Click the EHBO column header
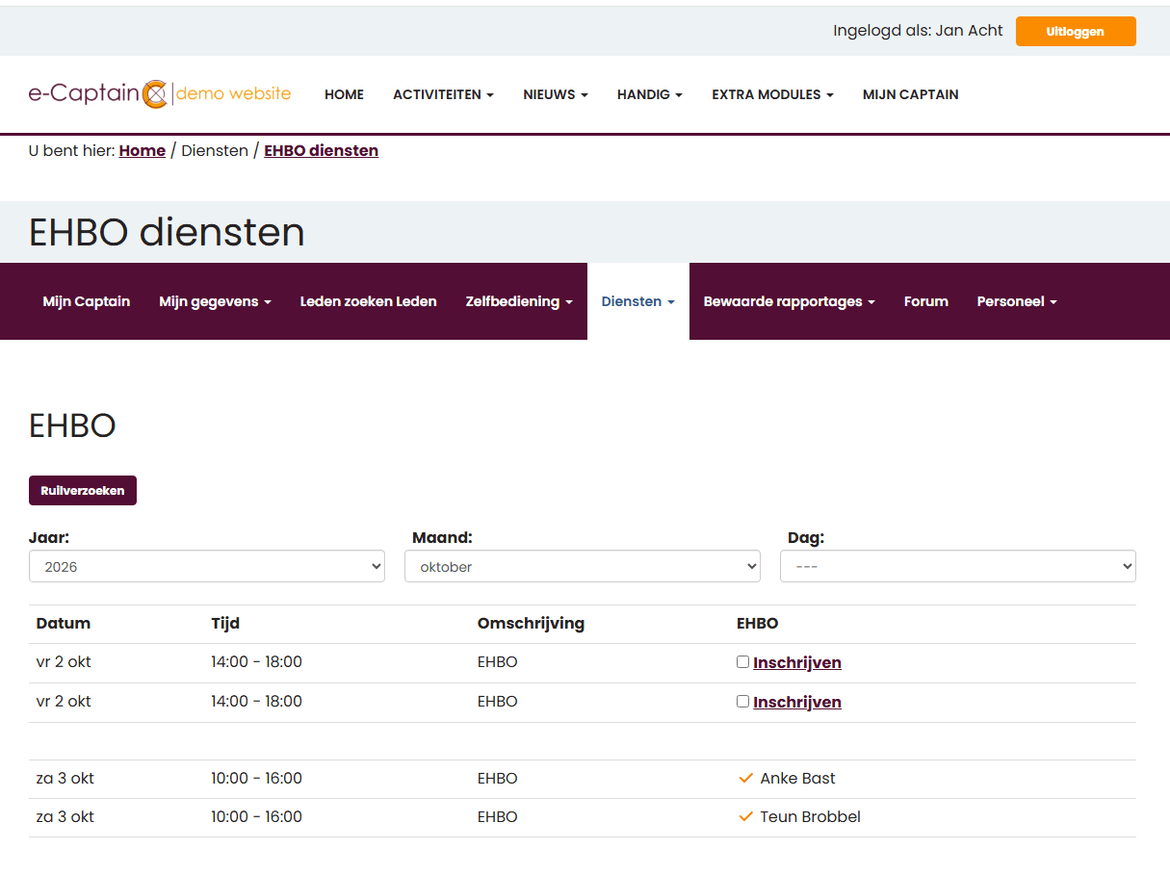 [757, 624]
